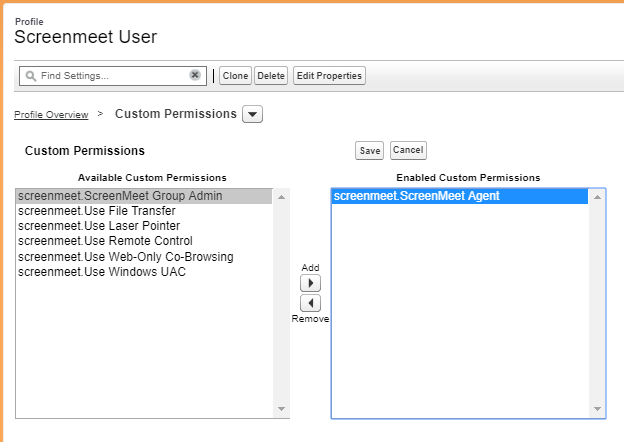The width and height of the screenshot is (624, 442).
Task: Select screenmeet.Use Windows UAC entry
Action: point(144,272)
